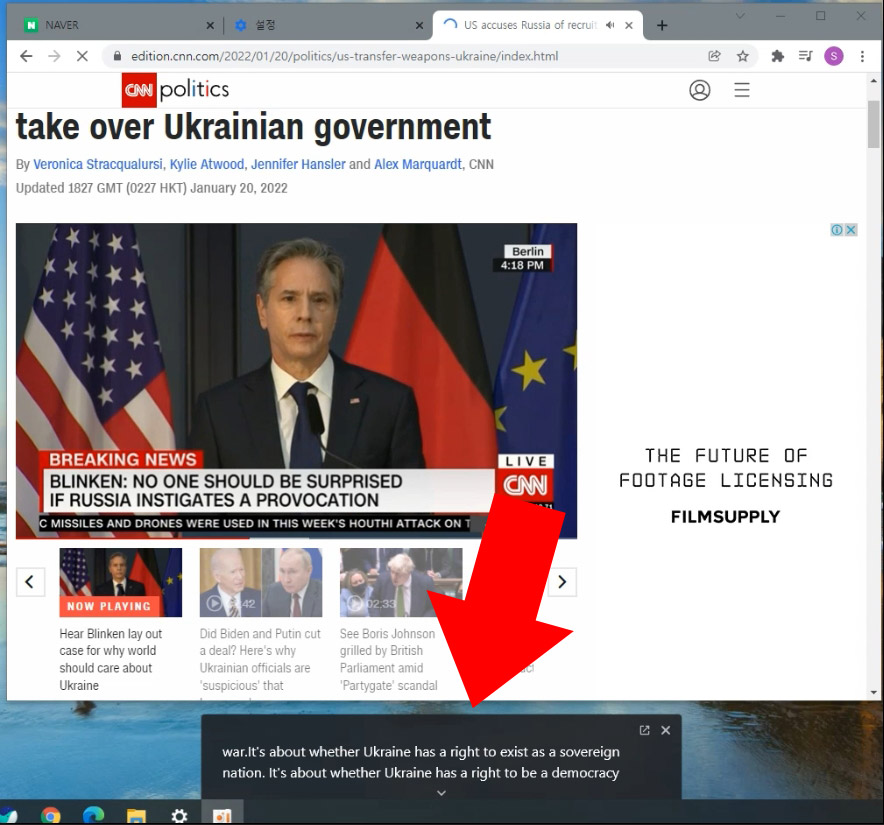Click the article date 'Updated 1827 GMT' text

(x=152, y=188)
